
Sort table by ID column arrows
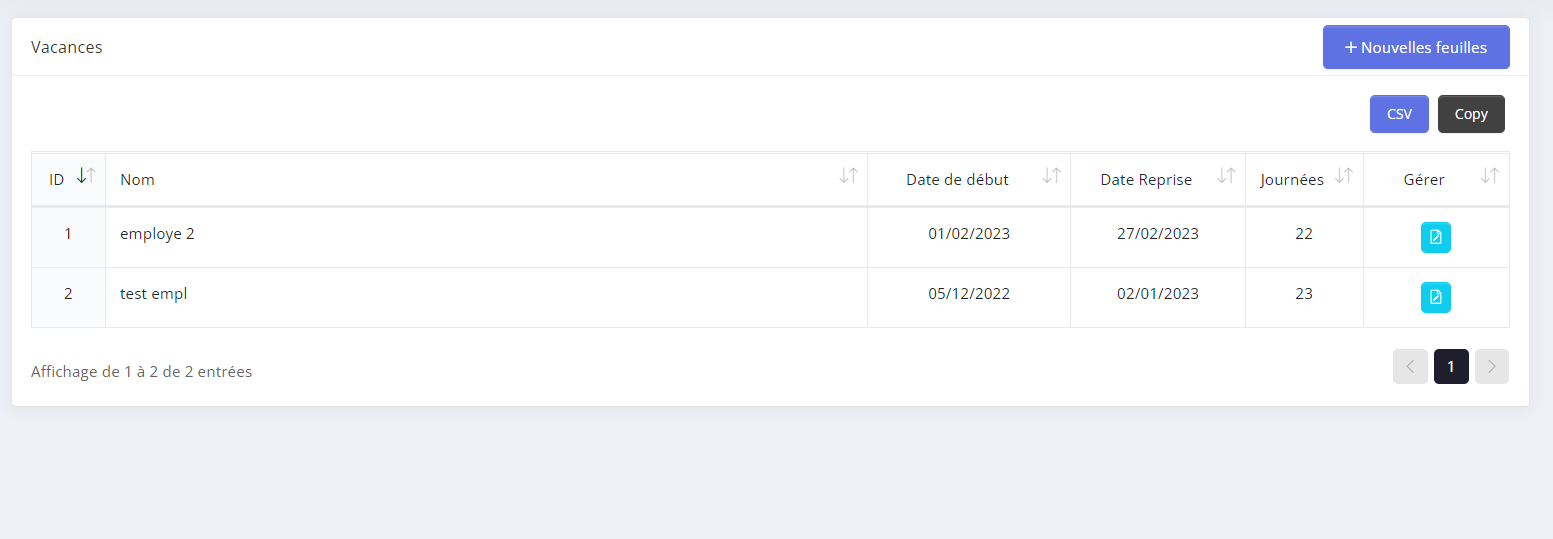(86, 176)
